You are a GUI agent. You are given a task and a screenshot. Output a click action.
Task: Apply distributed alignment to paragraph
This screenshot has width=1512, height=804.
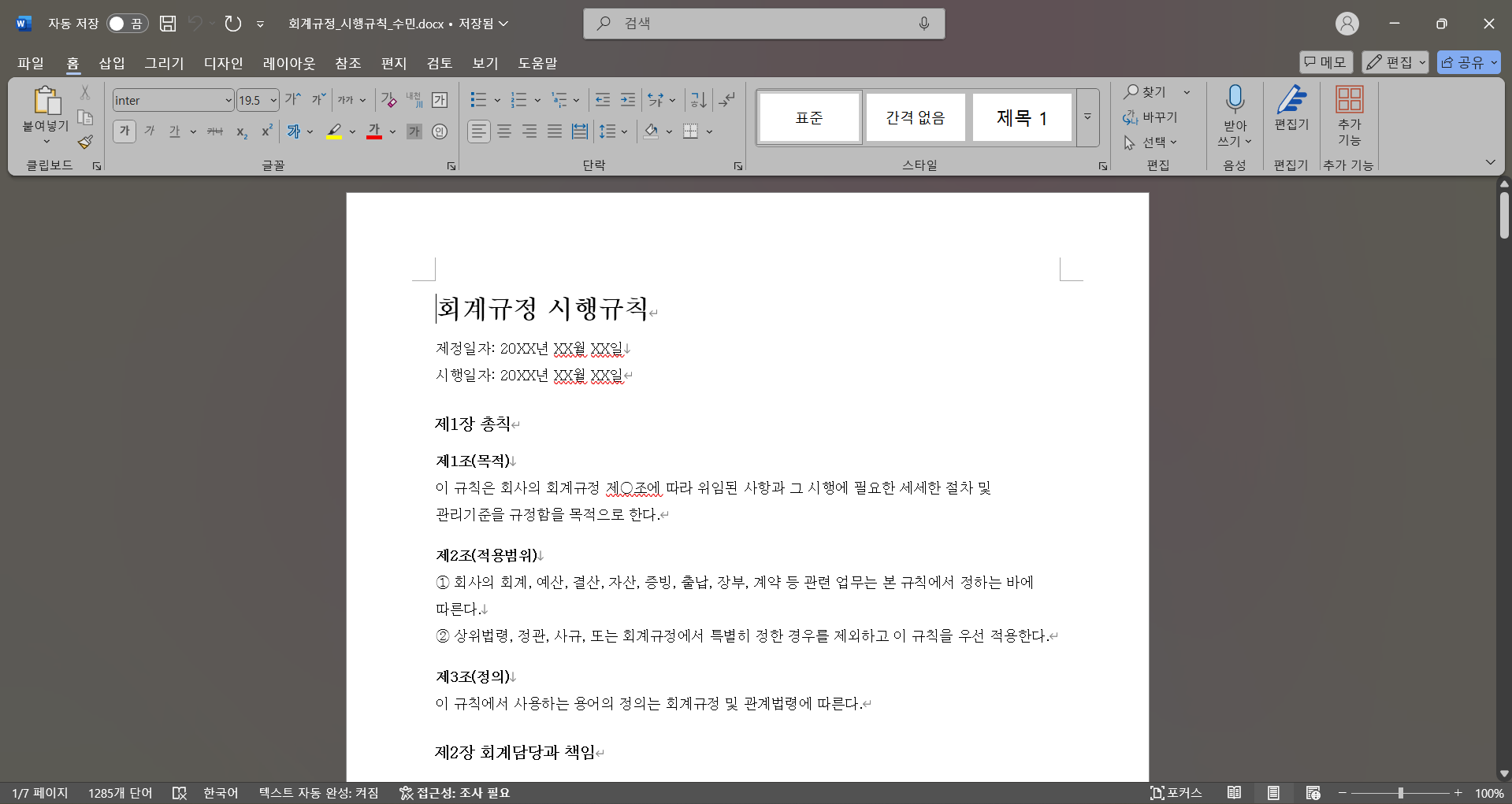pyautogui.click(x=580, y=132)
